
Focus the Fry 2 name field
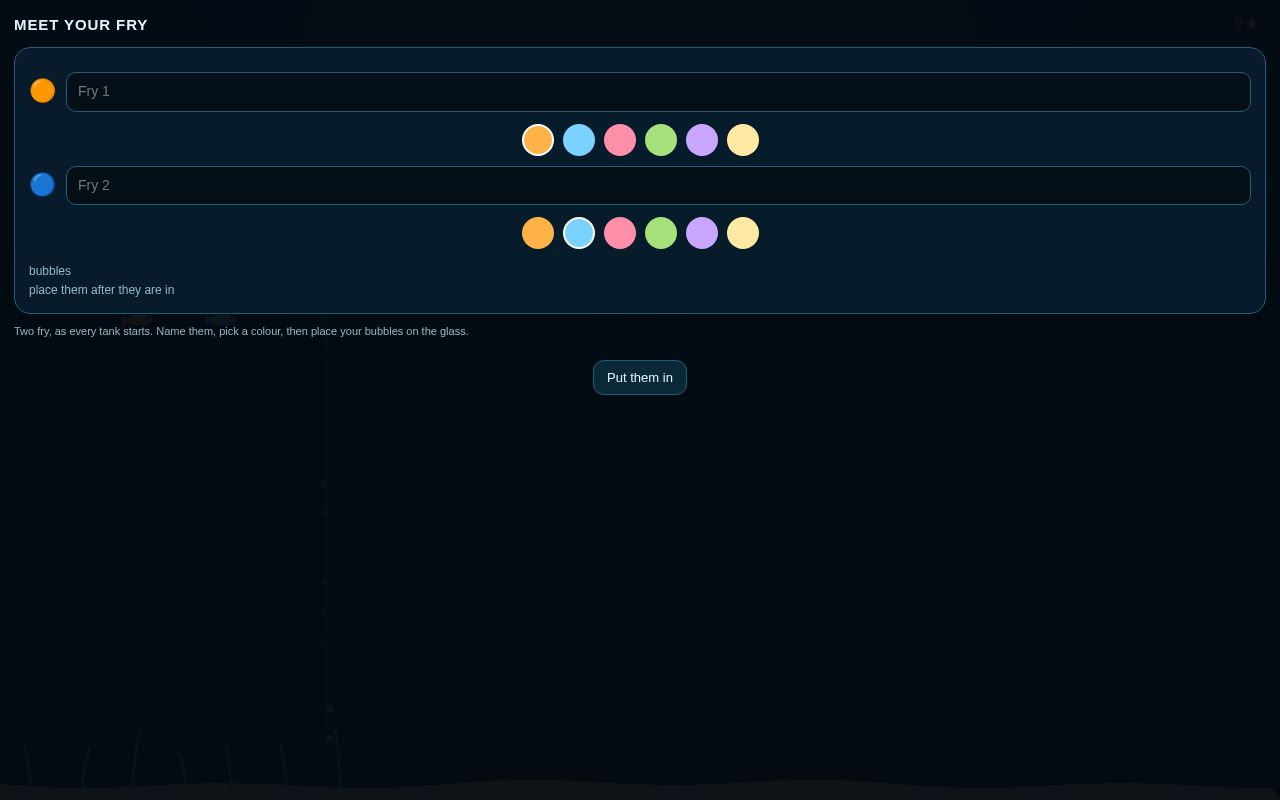click(658, 185)
